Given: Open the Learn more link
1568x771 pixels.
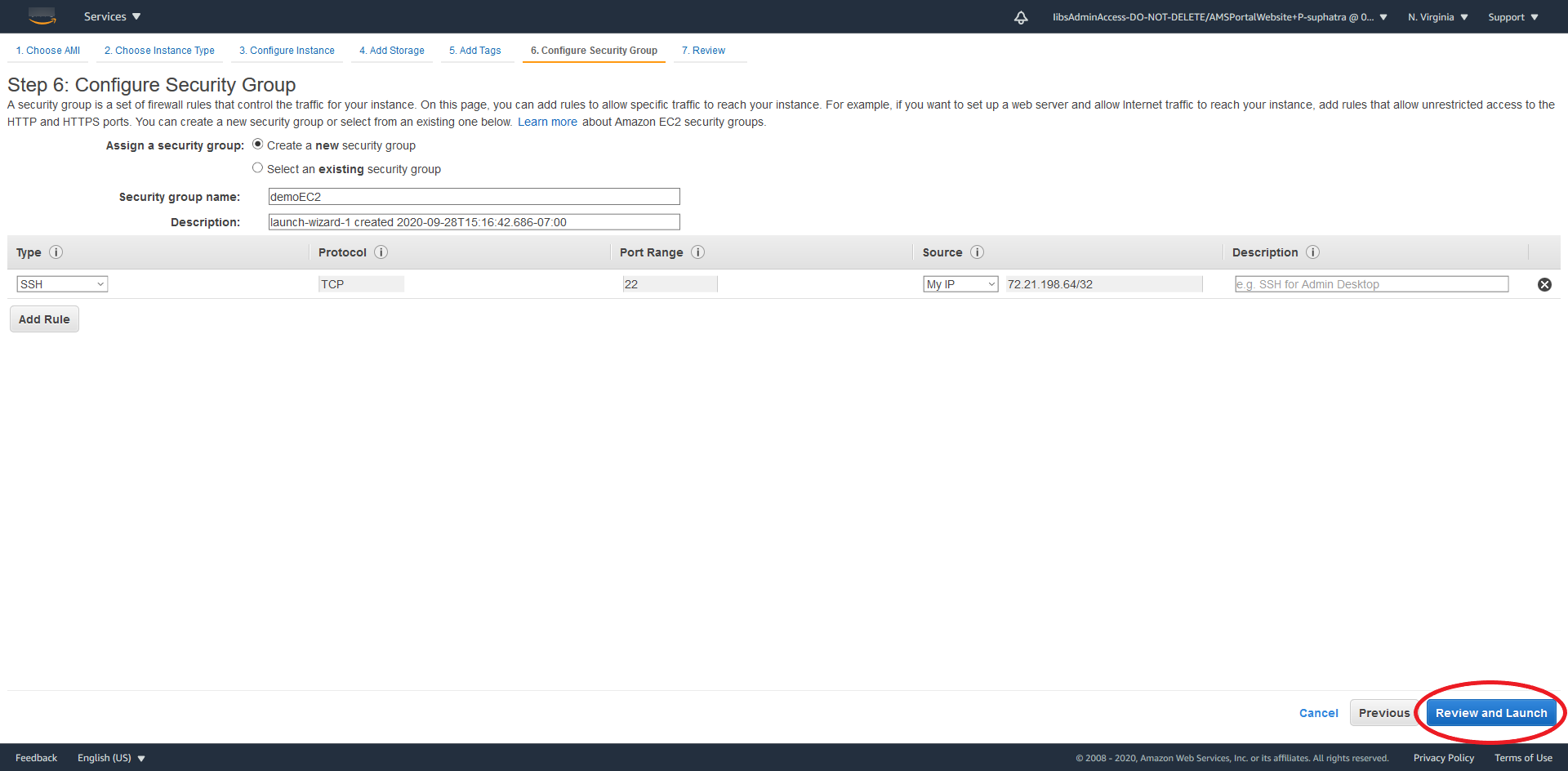Looking at the screenshot, I should click(547, 122).
